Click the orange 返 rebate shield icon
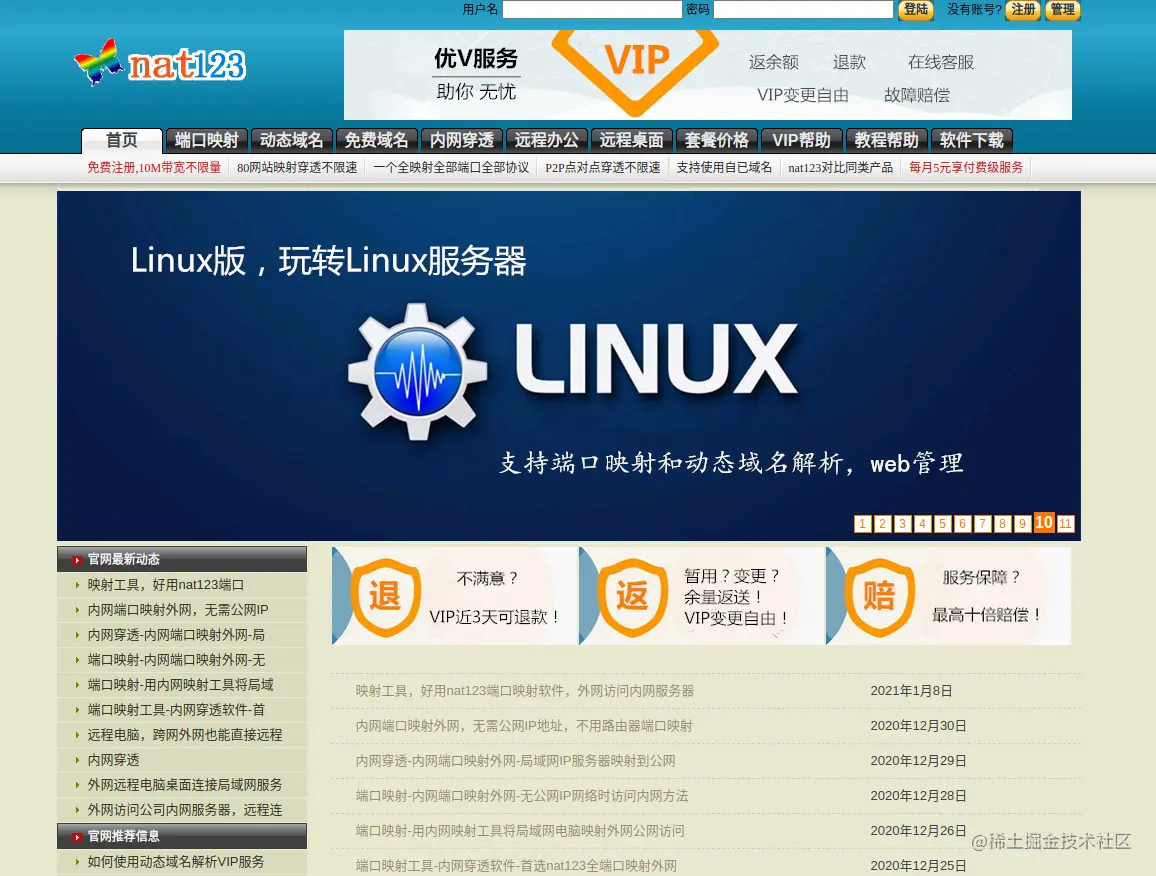 [632, 597]
